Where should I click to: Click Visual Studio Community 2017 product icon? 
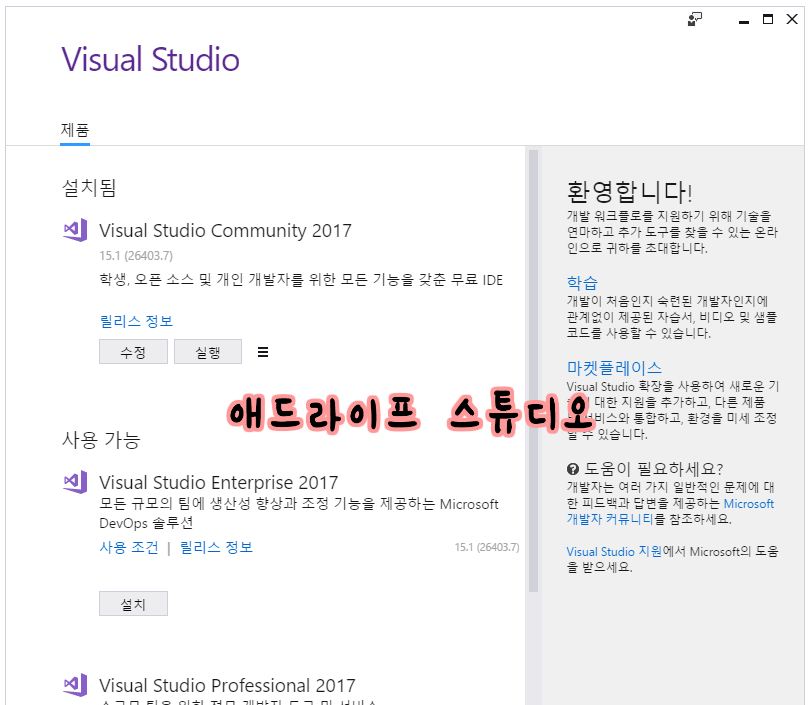[75, 230]
